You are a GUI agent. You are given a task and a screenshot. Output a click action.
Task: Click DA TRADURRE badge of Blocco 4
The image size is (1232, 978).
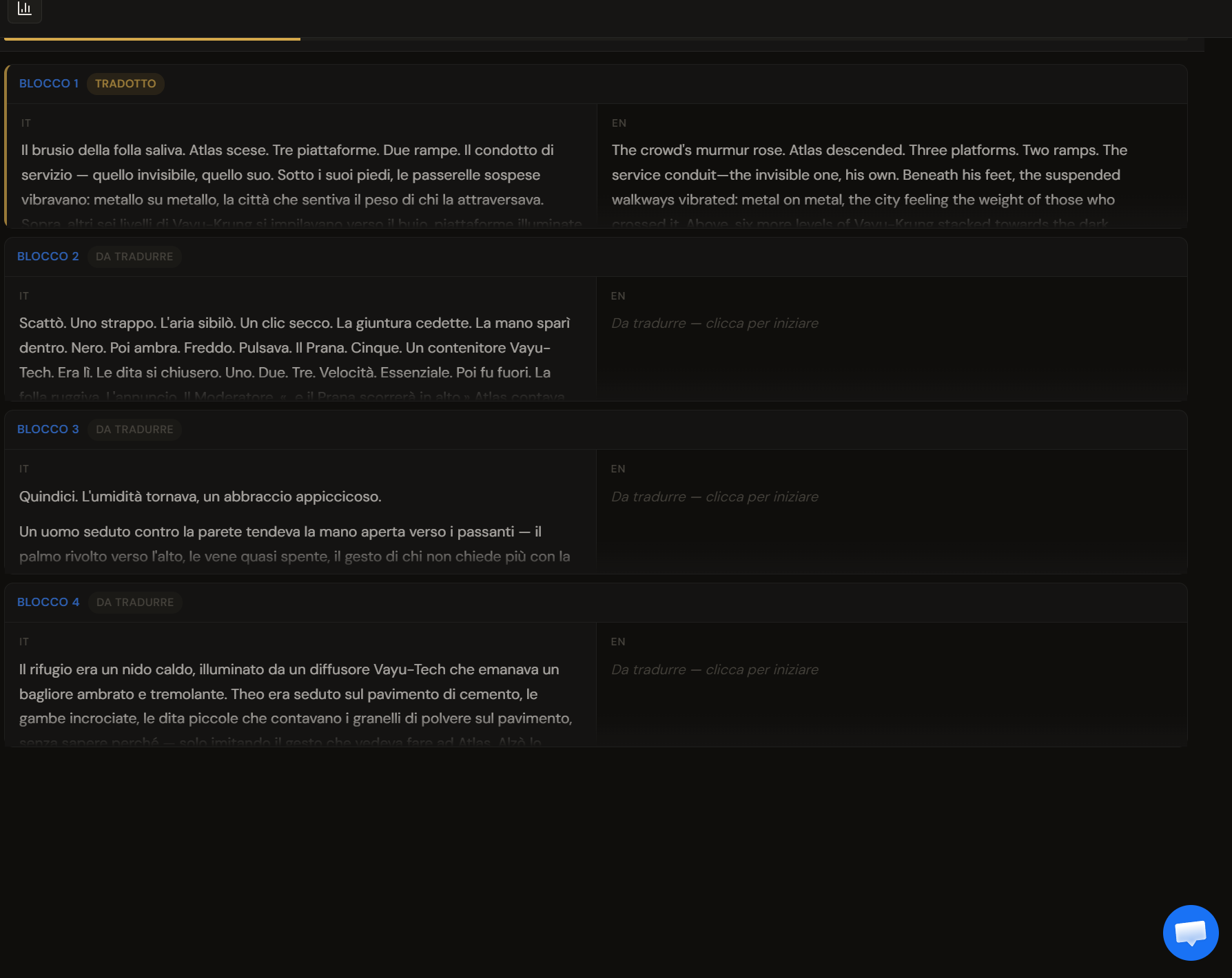[x=135, y=603]
